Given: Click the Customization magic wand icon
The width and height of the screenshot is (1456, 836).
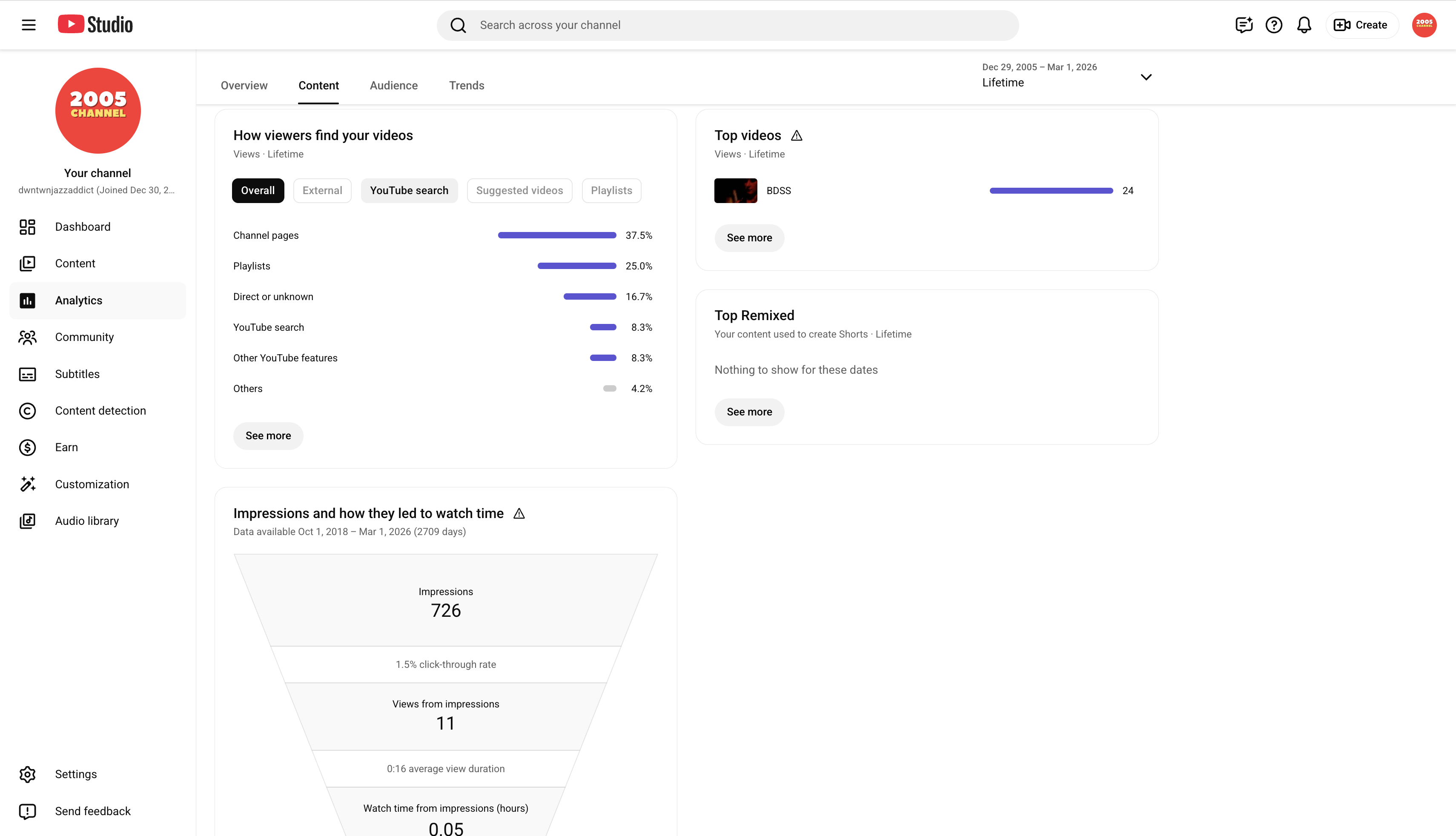Looking at the screenshot, I should tap(27, 484).
